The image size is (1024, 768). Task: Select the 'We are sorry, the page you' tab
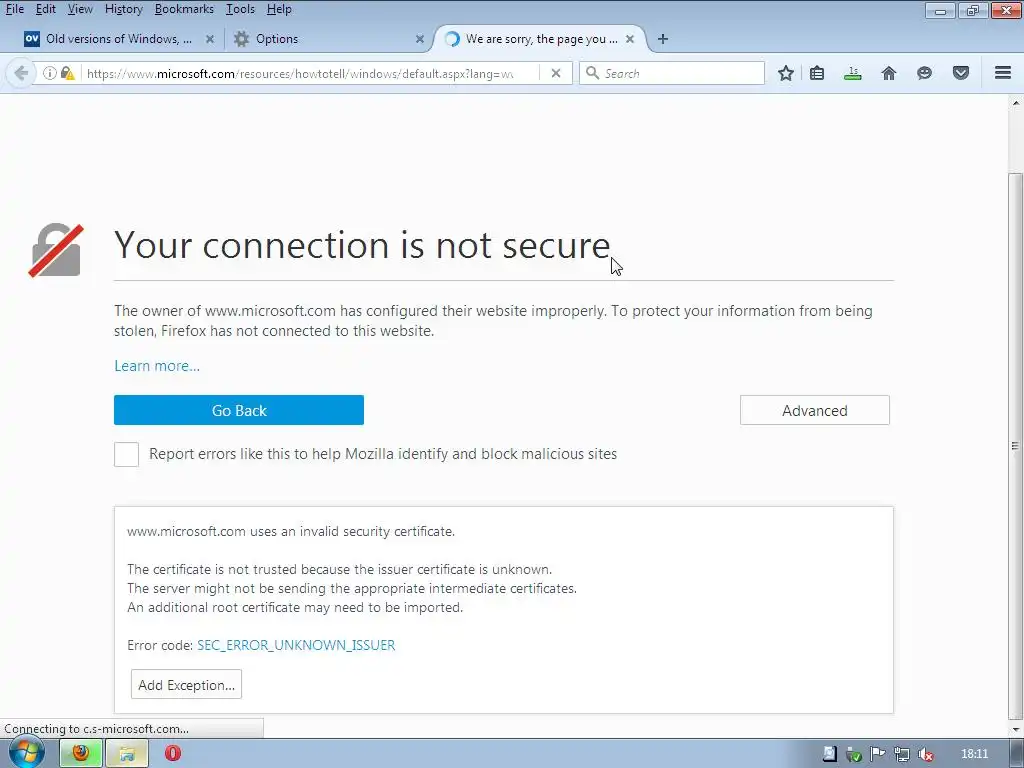(540, 39)
